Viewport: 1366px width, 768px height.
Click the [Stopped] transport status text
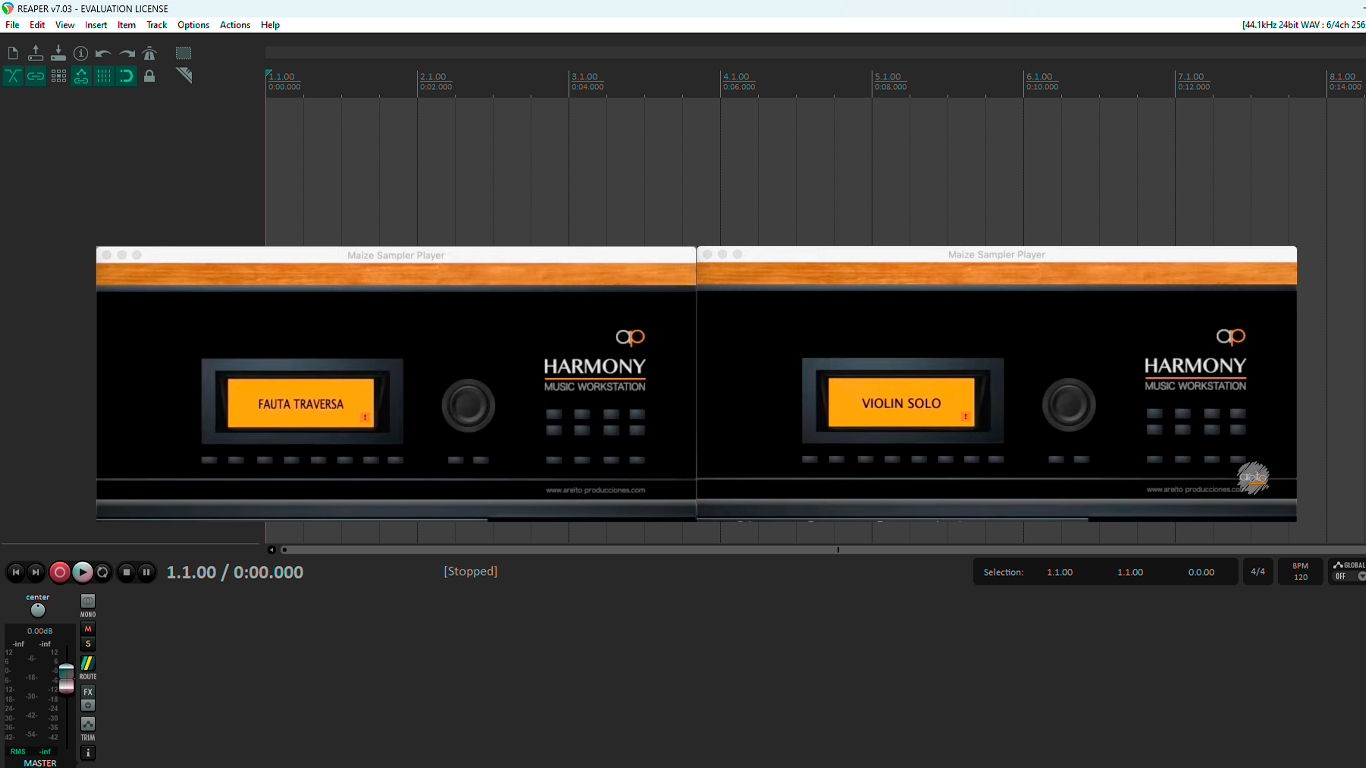click(470, 571)
